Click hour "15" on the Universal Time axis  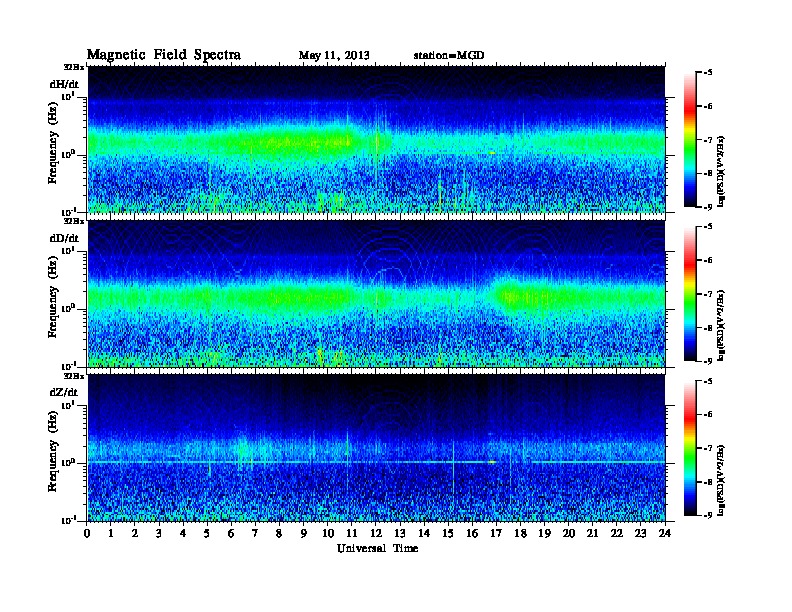[x=448, y=533]
